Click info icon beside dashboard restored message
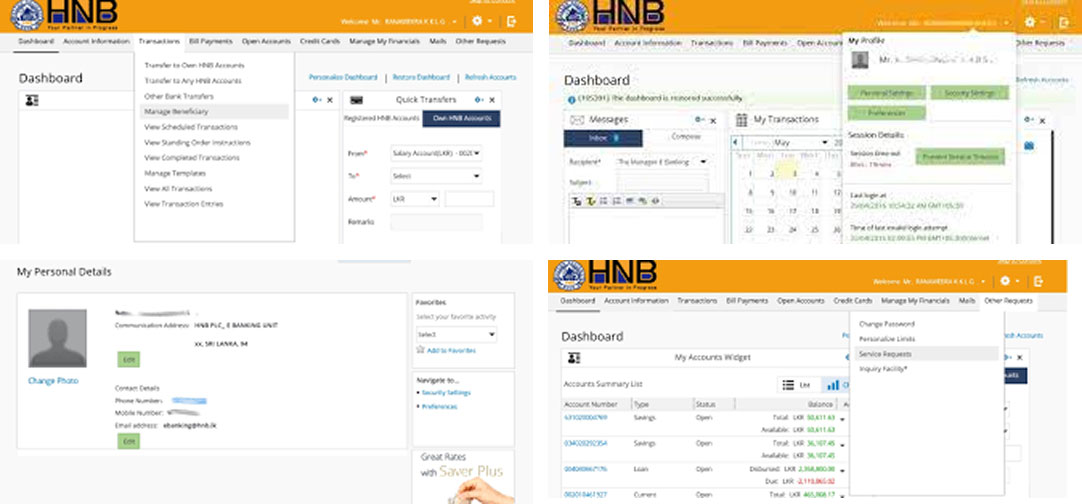The width and height of the screenshot is (1082, 504). click(571, 99)
